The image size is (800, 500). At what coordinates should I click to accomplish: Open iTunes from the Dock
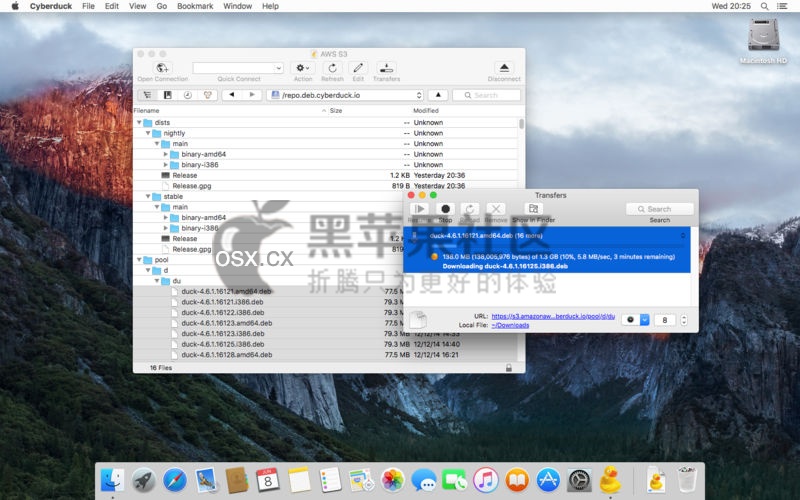pyautogui.click(x=486, y=480)
